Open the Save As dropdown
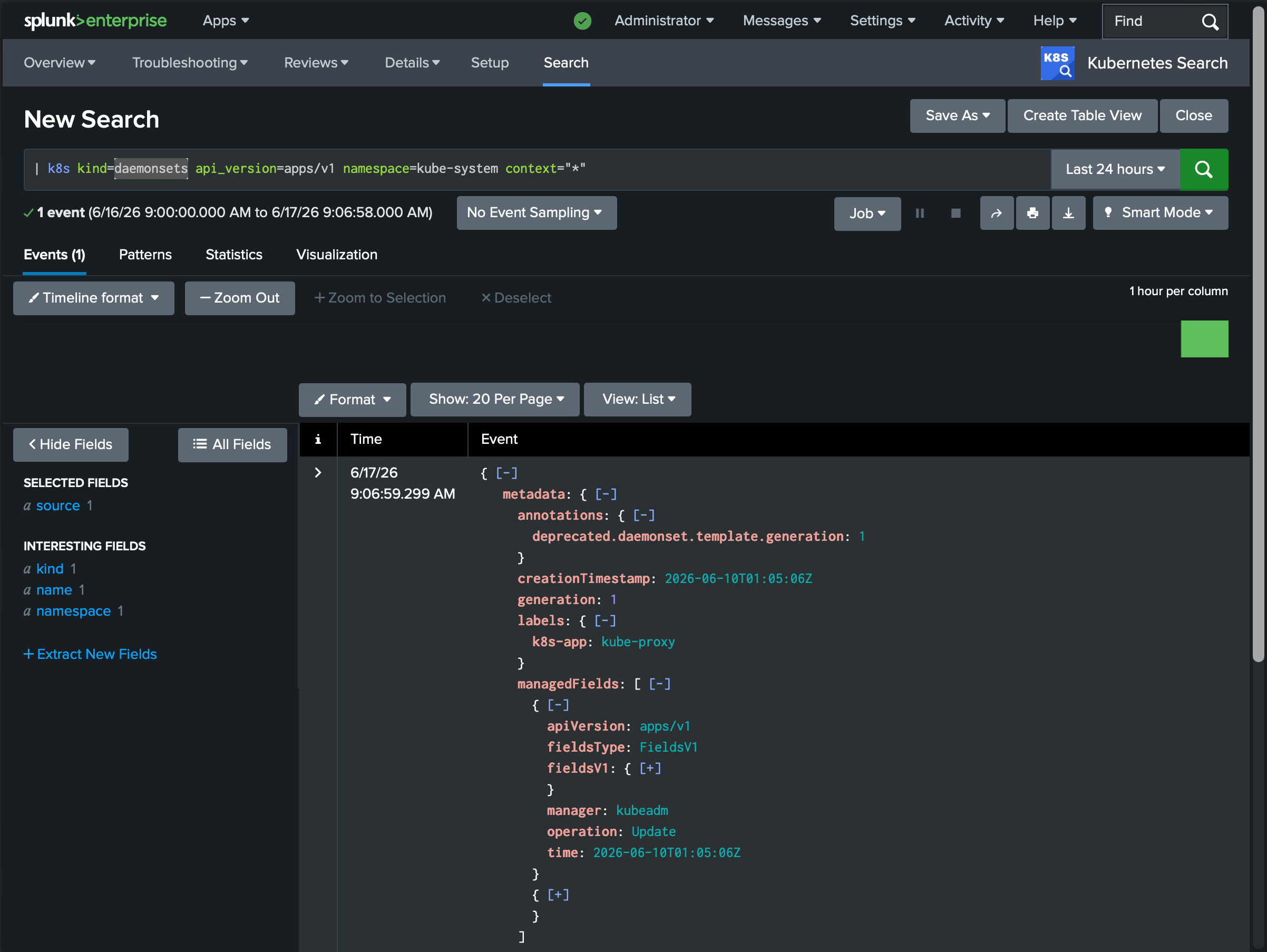 [957, 116]
